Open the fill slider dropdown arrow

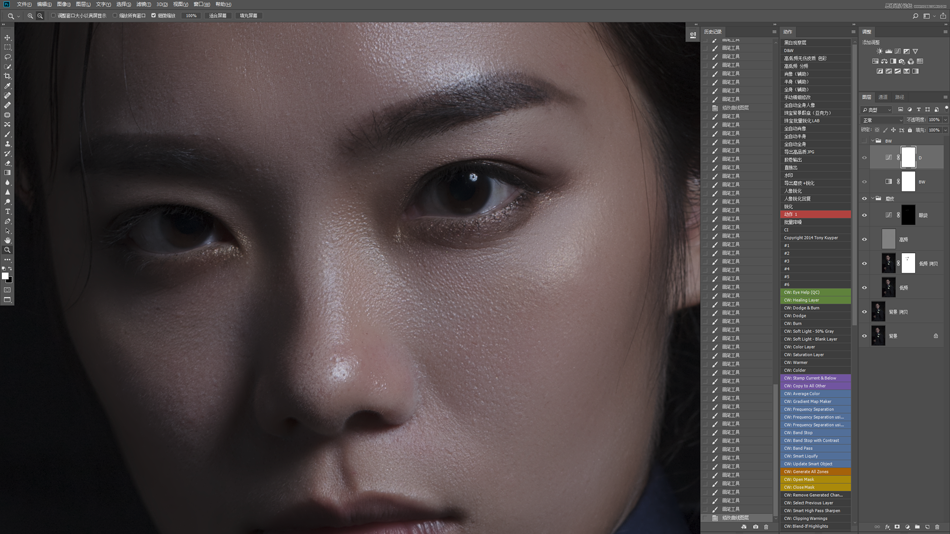tap(945, 130)
